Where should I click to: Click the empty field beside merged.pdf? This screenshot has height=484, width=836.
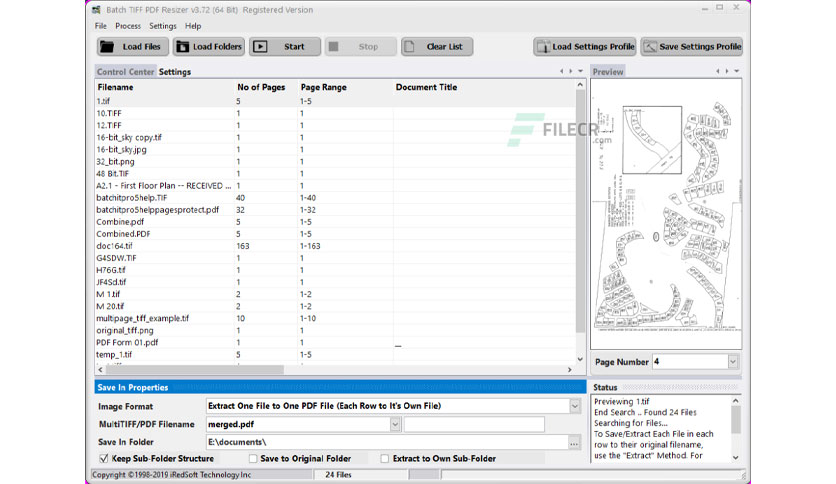tap(475, 424)
